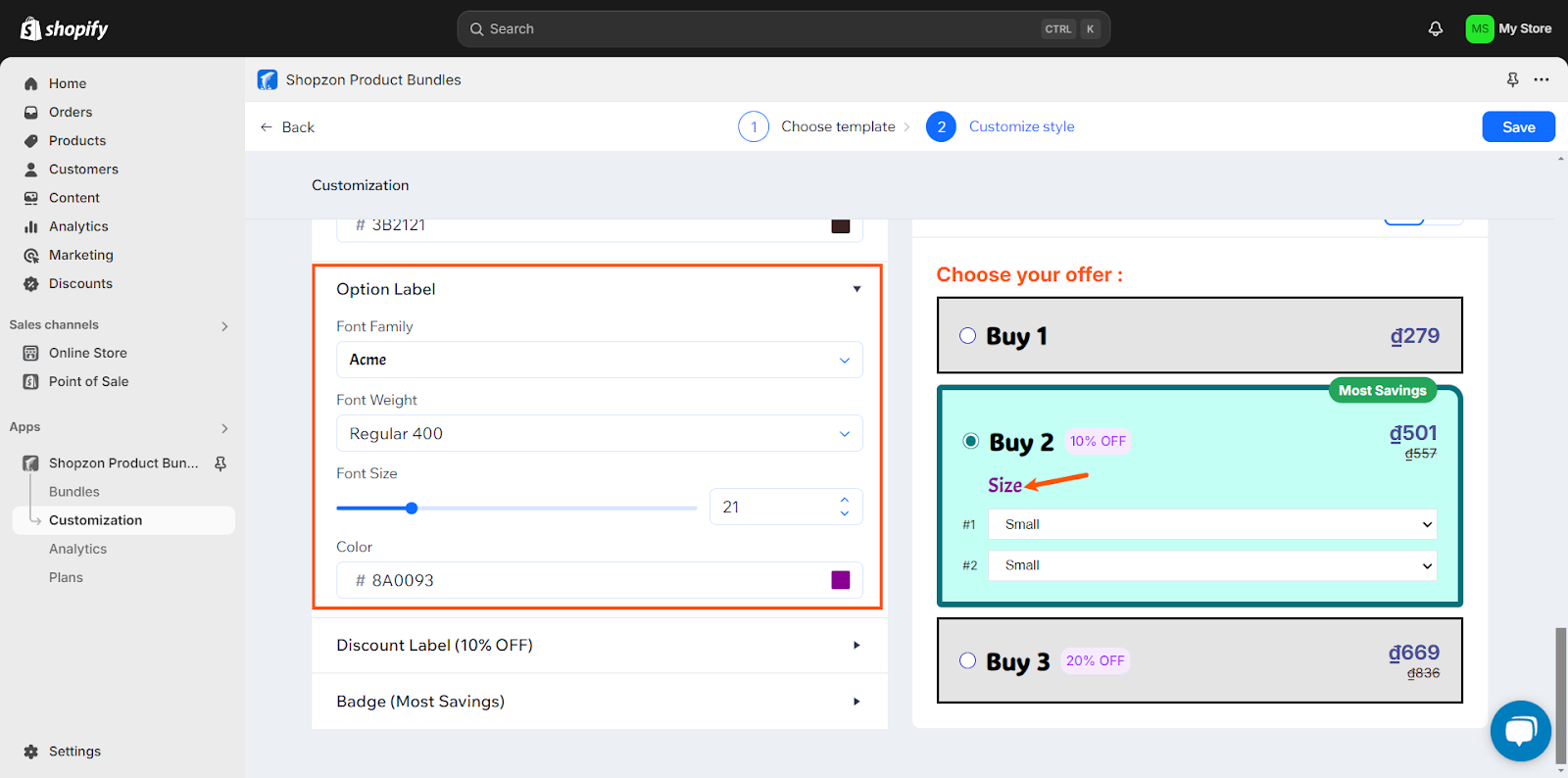The image size is (1568, 778).
Task: Click the Search bar
Action: [783, 29]
